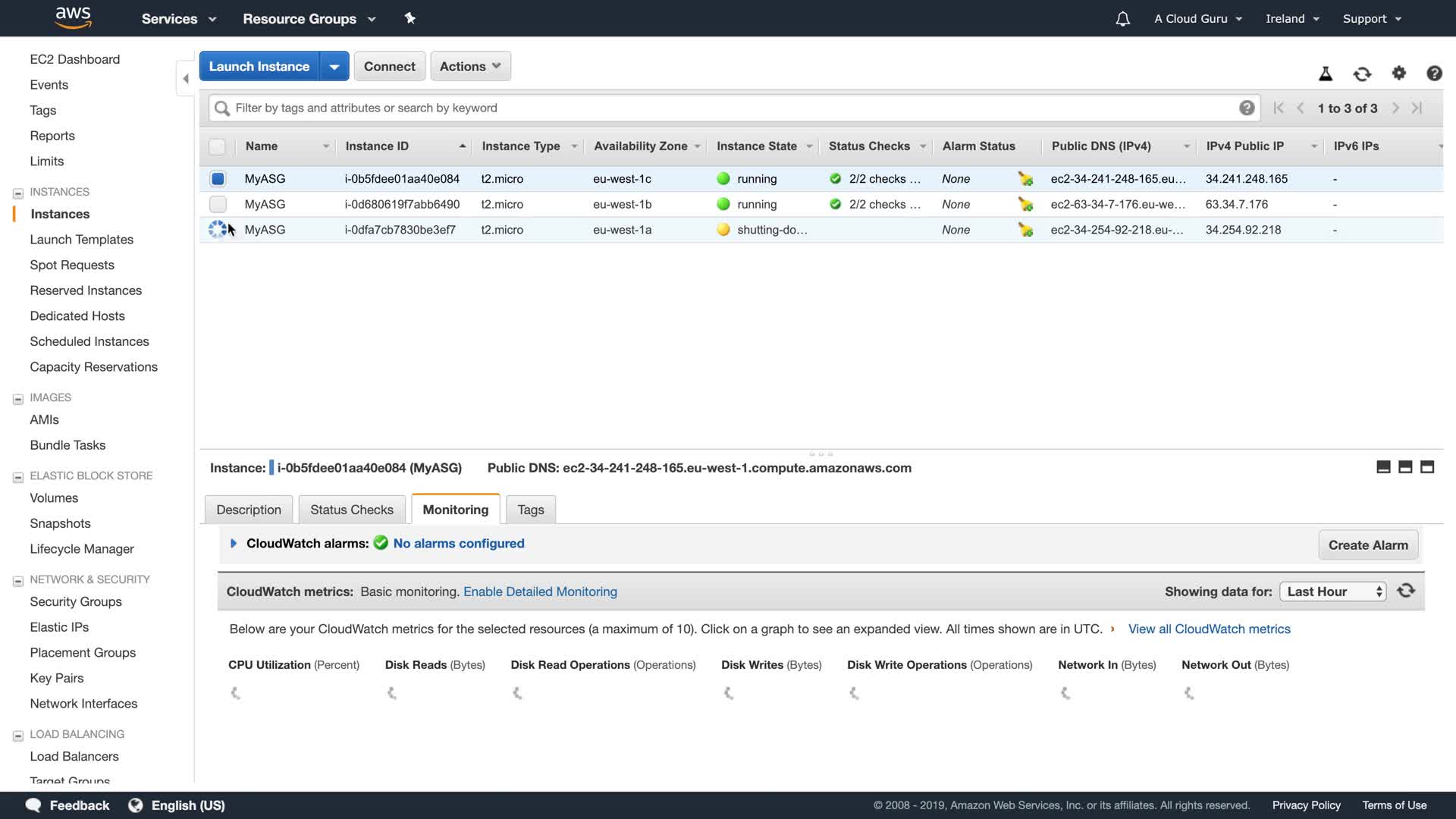1456x819 pixels.
Task: Switch to the Status Checks tab
Action: click(x=352, y=510)
